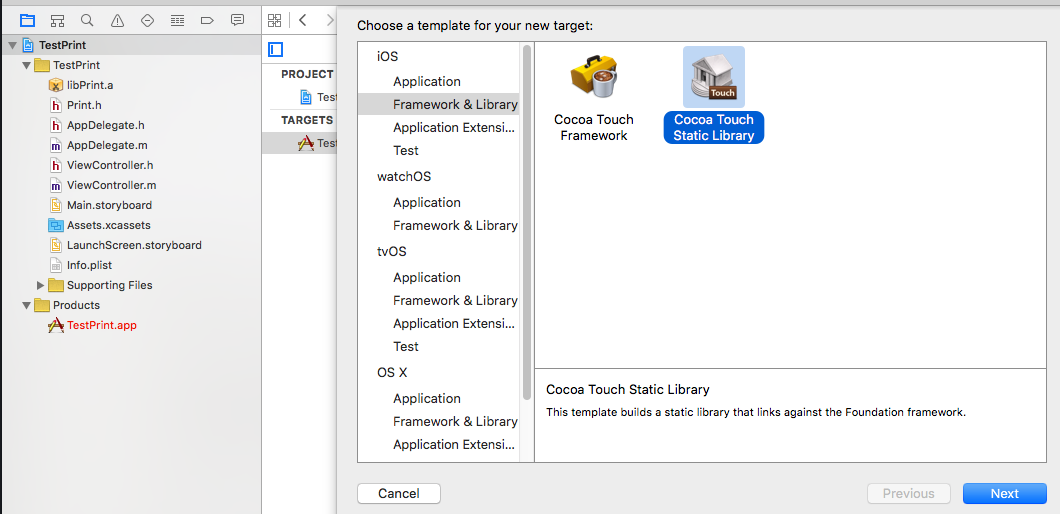The image size is (1060, 514).
Task: Show the Breakpoint navigator icon
Action: pos(207,20)
